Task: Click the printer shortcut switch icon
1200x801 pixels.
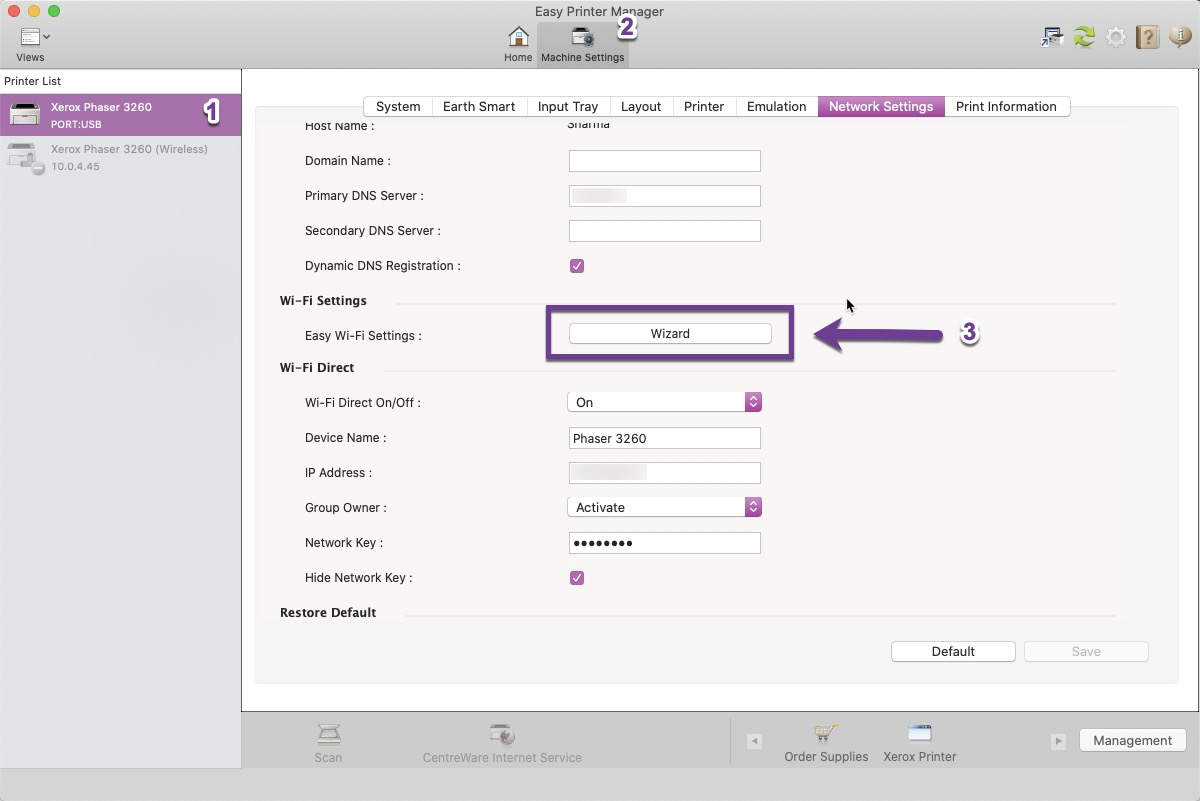Action: [1052, 37]
